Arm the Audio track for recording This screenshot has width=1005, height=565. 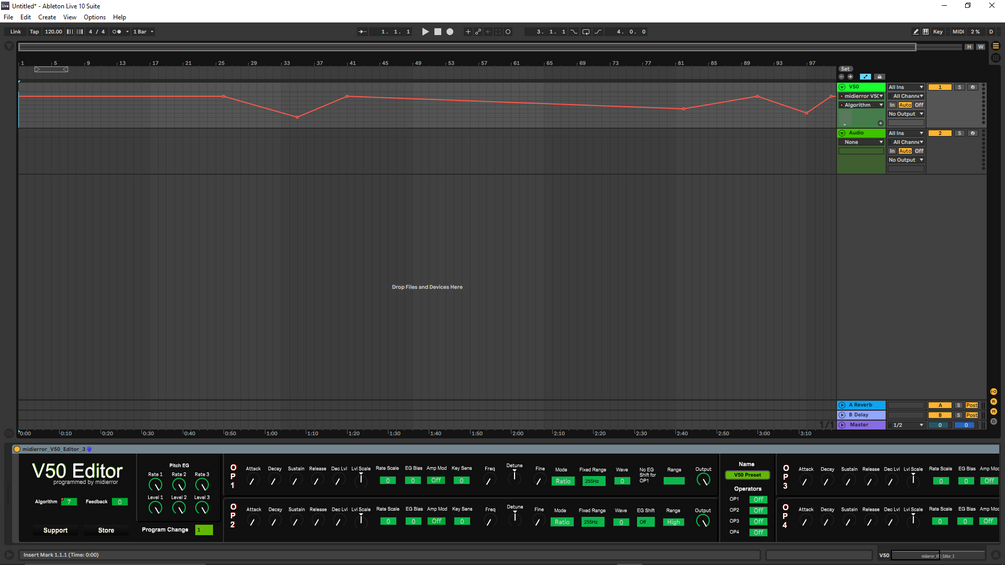click(x=973, y=133)
